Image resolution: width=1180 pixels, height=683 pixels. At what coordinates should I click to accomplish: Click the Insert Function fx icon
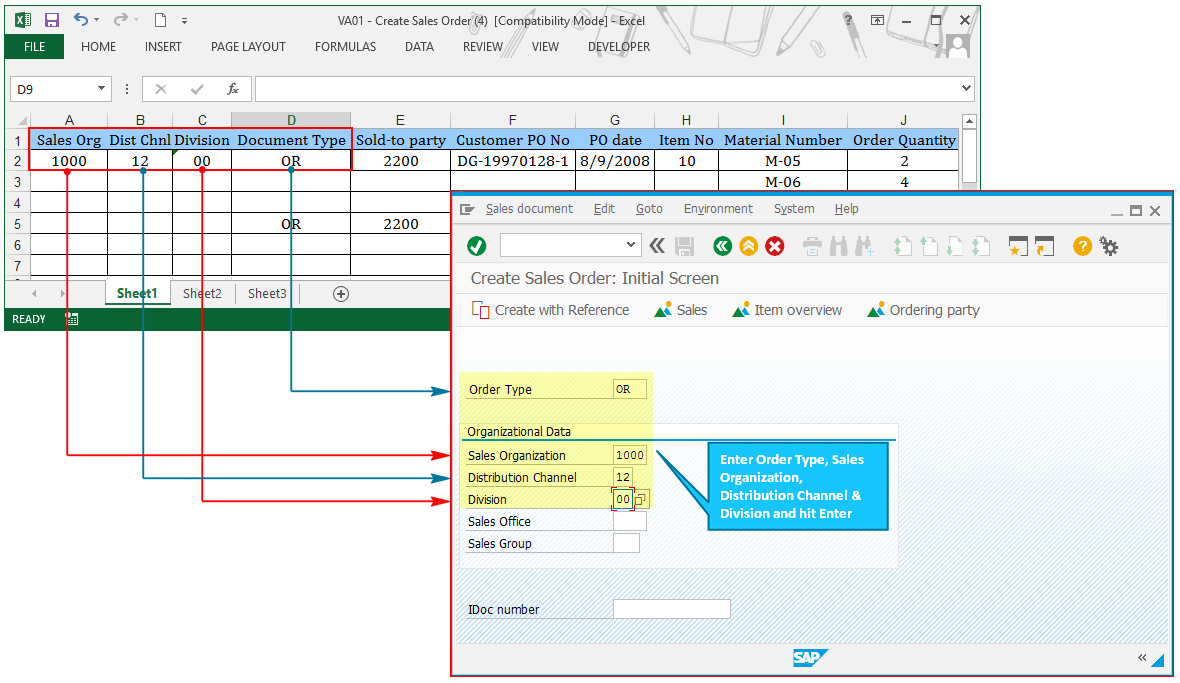(233, 89)
